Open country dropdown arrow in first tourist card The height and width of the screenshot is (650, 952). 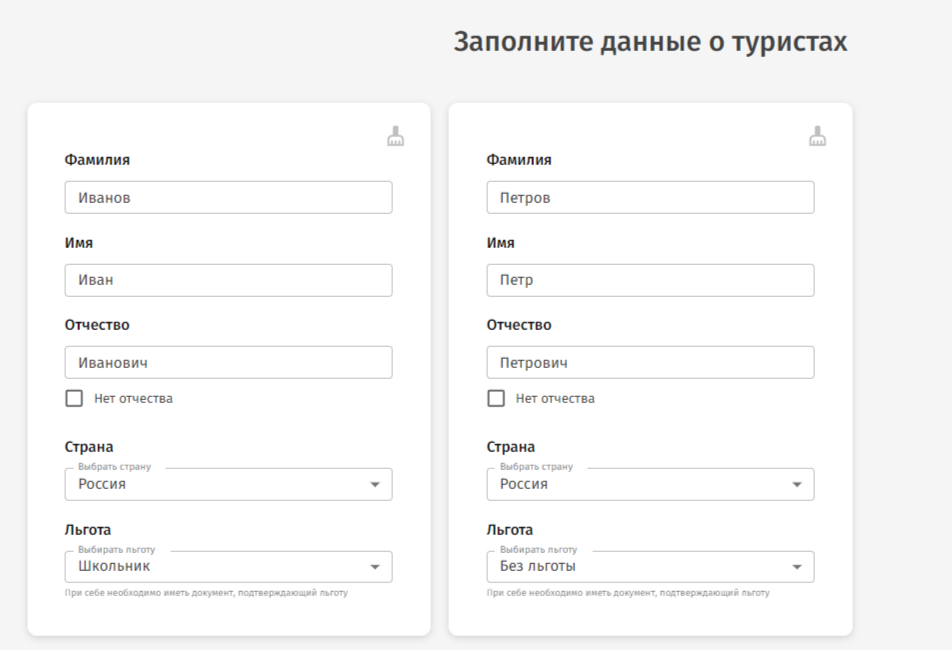pos(375,485)
